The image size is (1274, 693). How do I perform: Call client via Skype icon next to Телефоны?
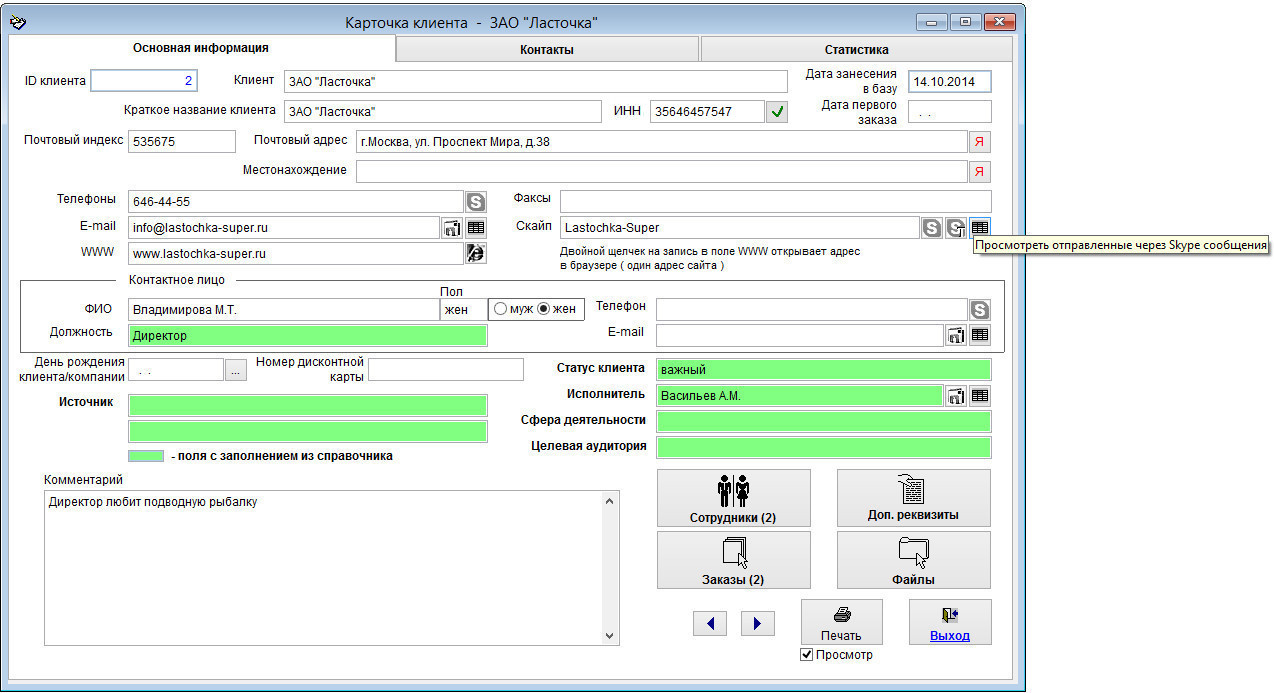pos(476,202)
